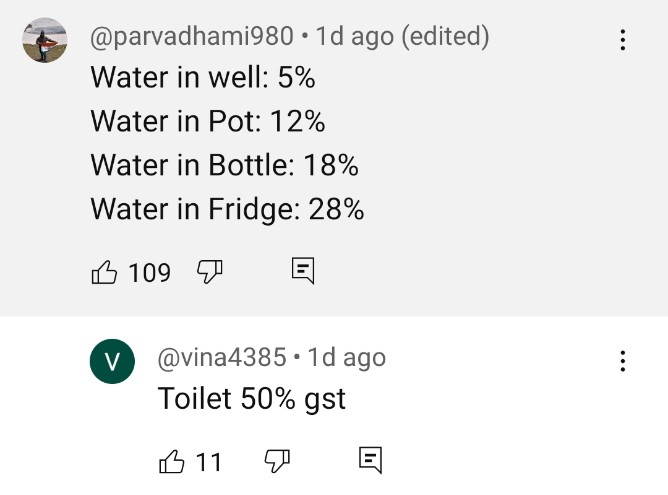
Task: Reply to the vina4385 comment
Action: pos(370,460)
